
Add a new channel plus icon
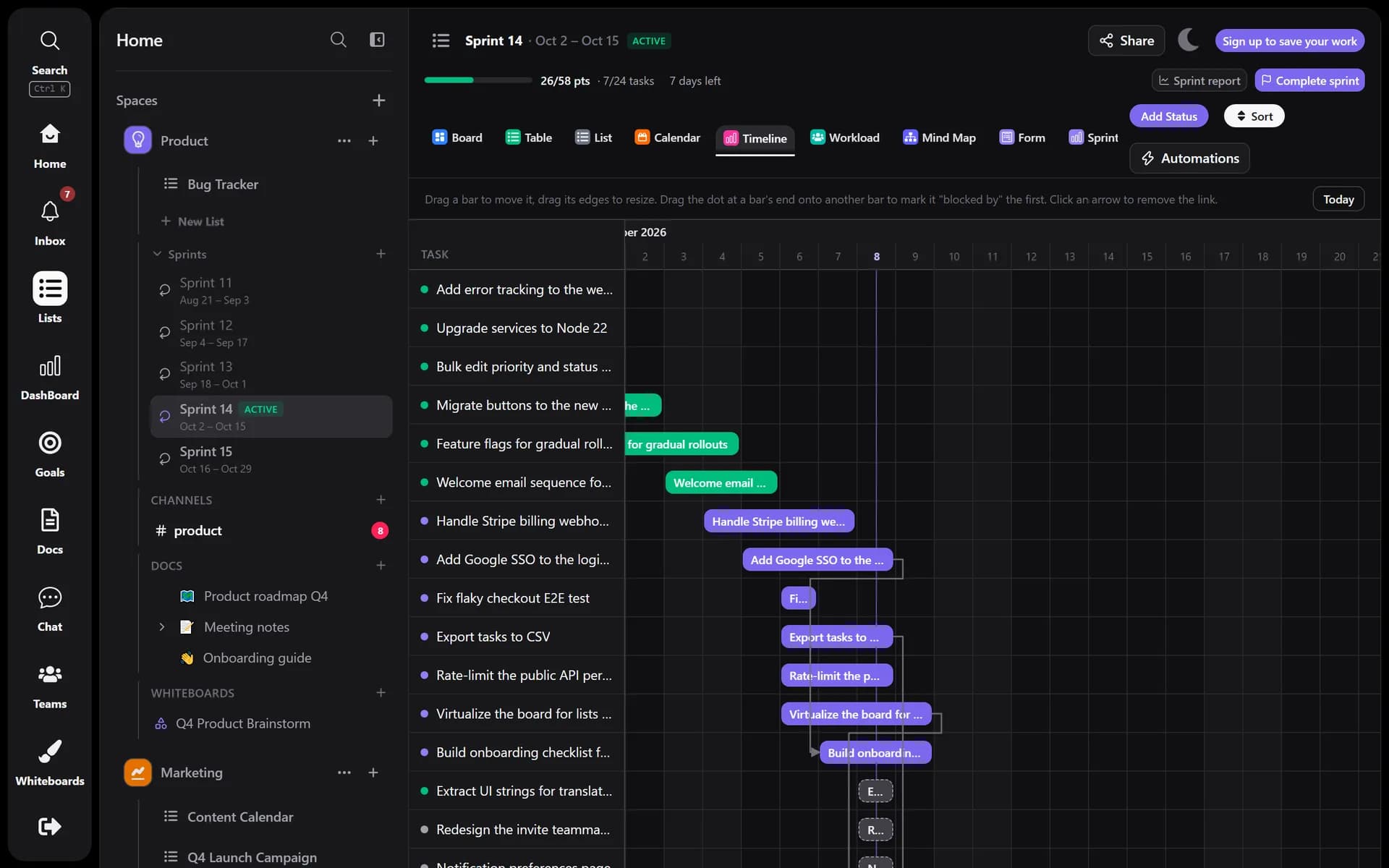coord(381,500)
